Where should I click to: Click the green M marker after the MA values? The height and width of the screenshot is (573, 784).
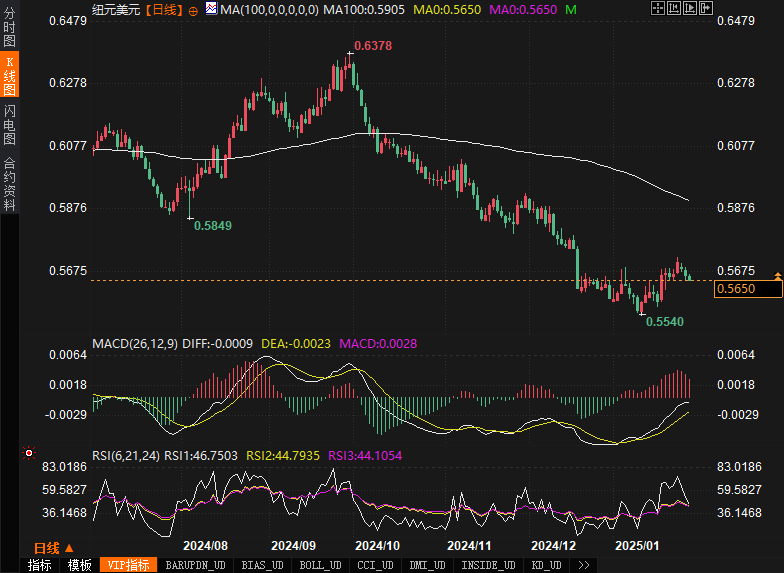click(571, 9)
